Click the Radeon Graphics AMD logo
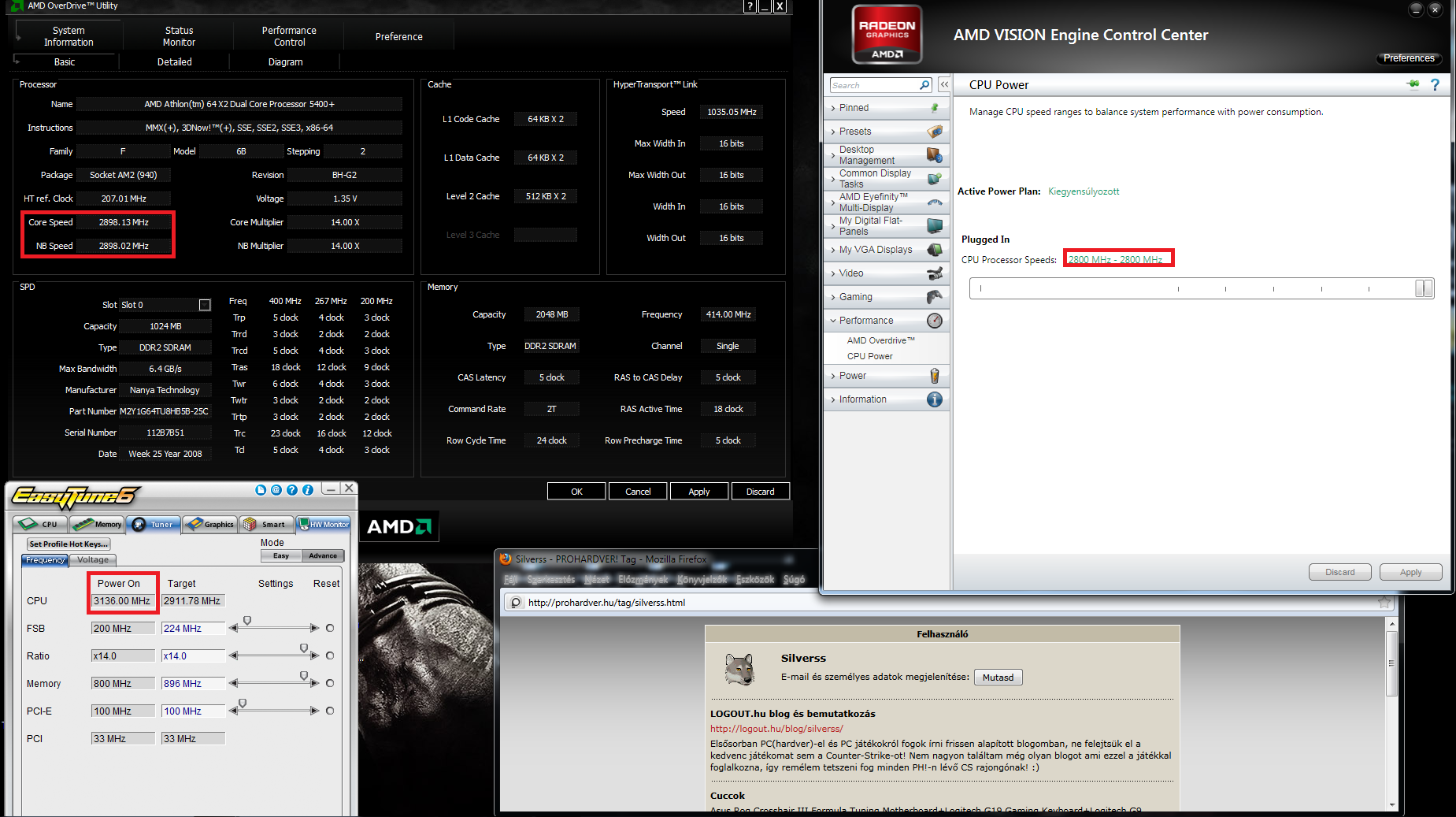Screen dimensions: 1456x817 coord(887,34)
